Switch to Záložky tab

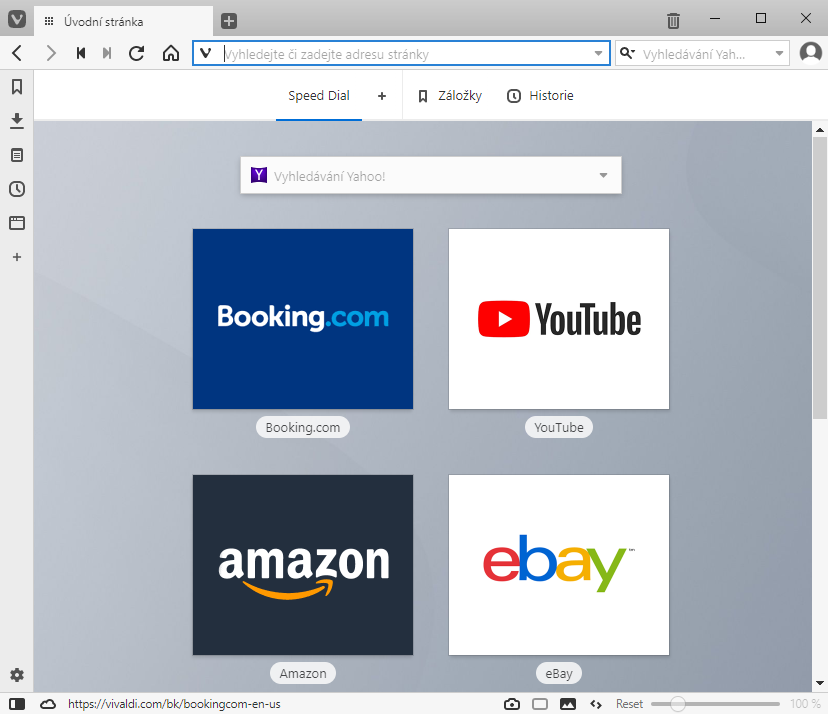point(450,96)
